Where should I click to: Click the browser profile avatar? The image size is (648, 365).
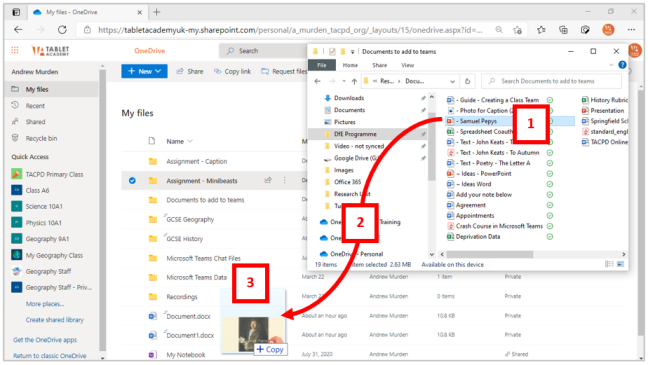pyautogui.click(x=608, y=30)
